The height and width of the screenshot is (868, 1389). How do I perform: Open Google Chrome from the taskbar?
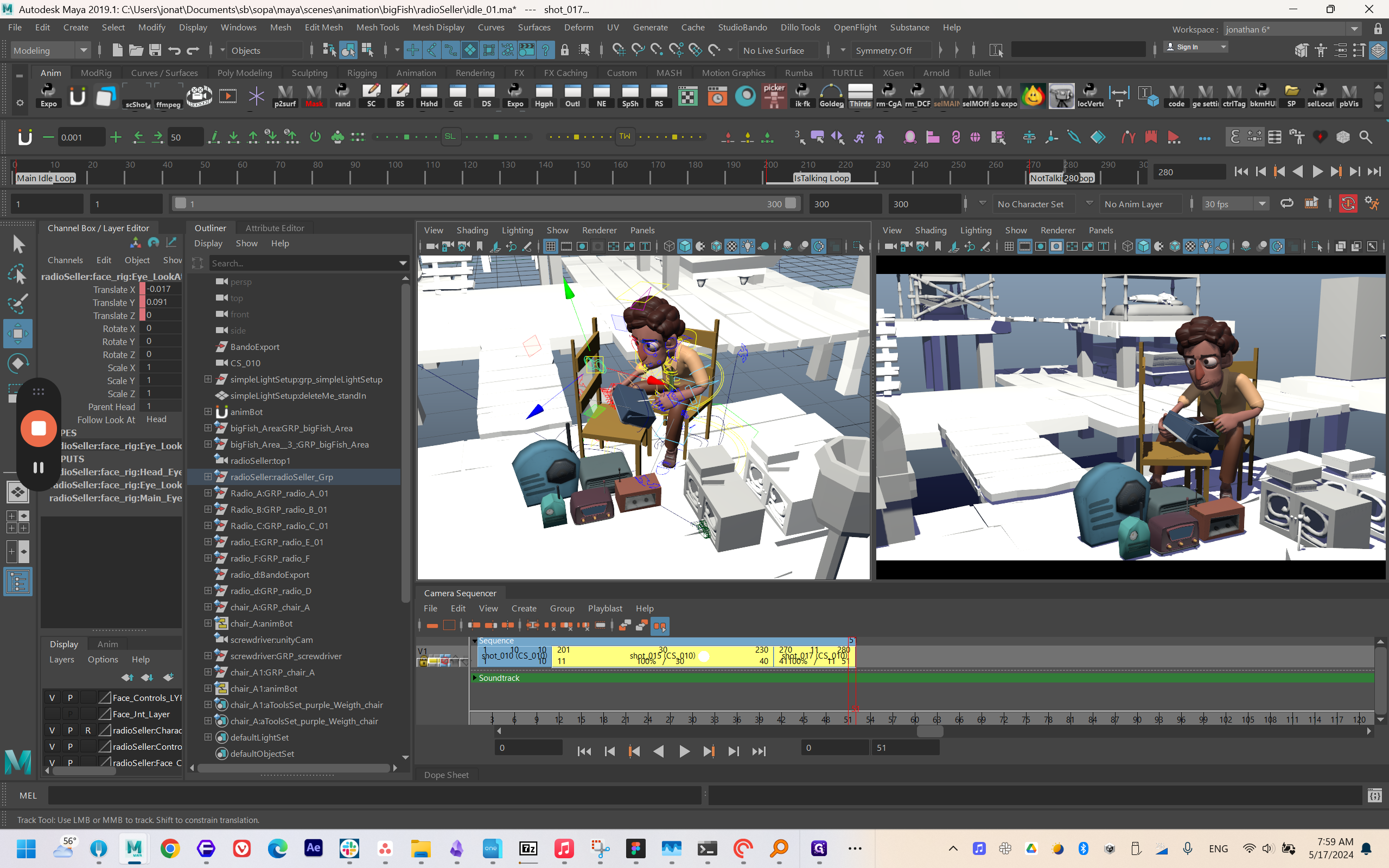pos(170,848)
